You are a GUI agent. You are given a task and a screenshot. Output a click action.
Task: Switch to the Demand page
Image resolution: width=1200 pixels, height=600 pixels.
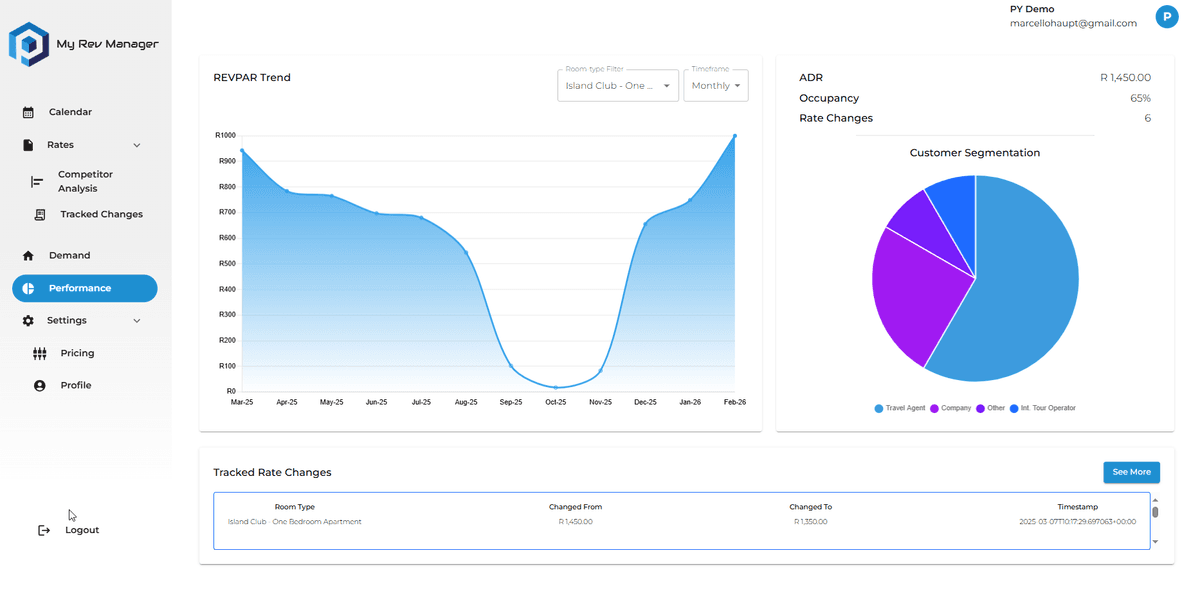click(x=69, y=255)
